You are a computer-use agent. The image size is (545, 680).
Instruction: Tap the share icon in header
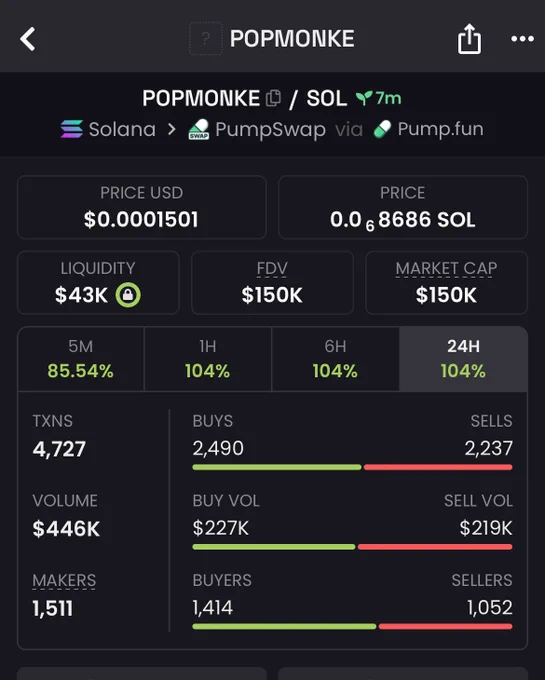[x=469, y=39]
